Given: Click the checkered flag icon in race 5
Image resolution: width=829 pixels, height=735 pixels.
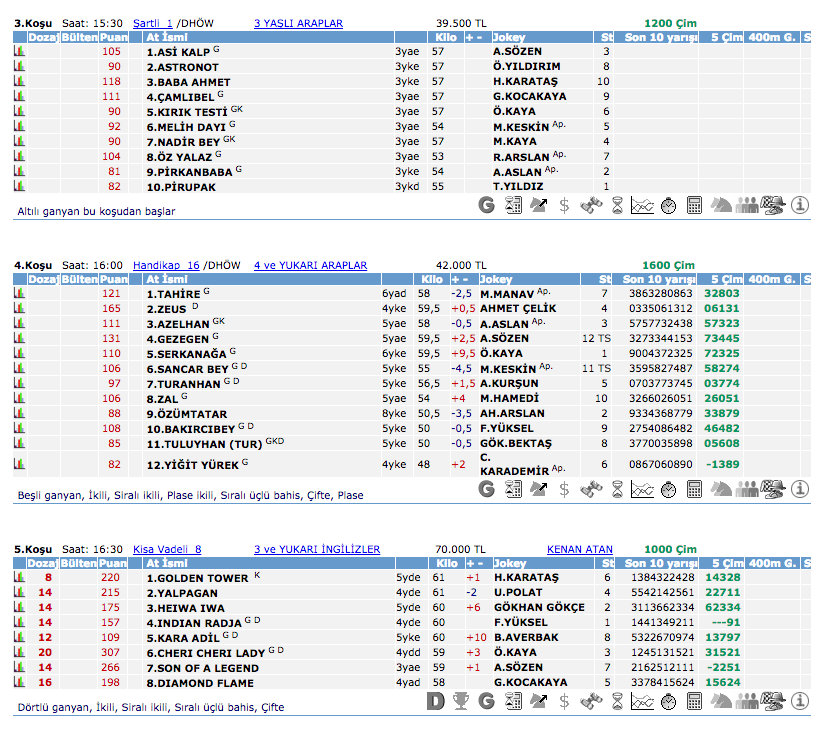Looking at the screenshot, I should pyautogui.click(x=773, y=701).
